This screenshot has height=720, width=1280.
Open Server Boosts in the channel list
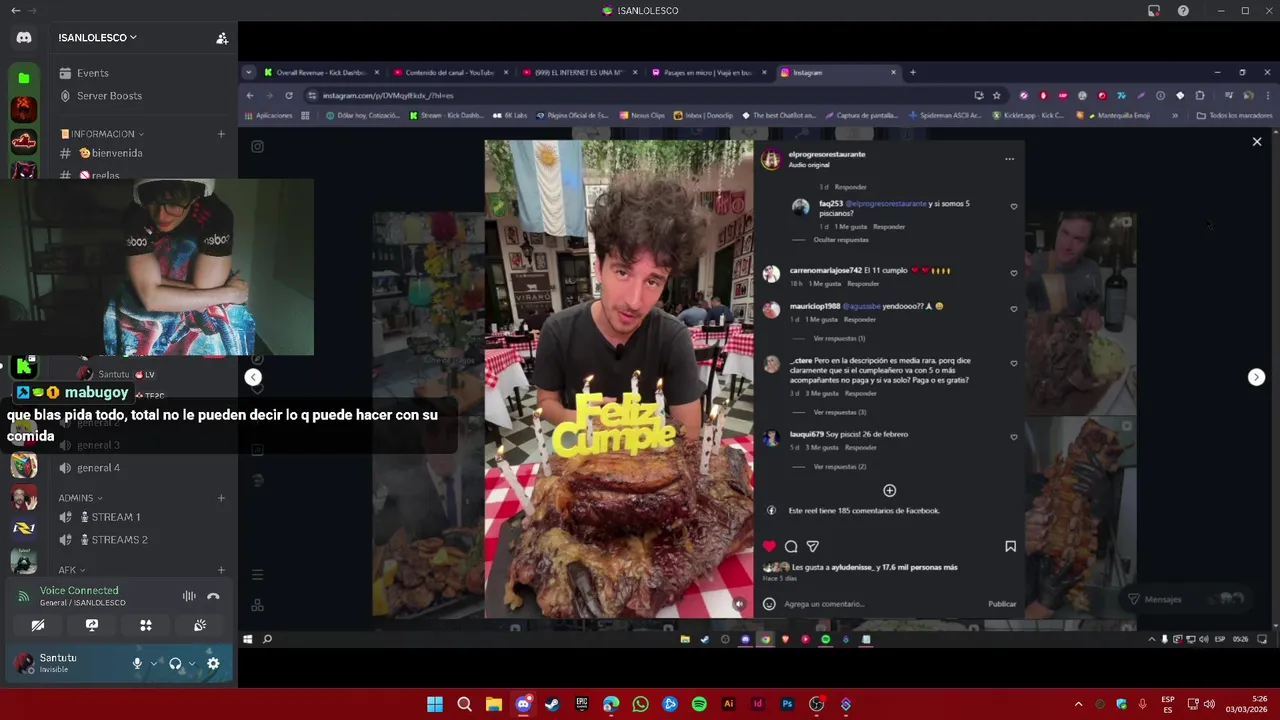pyautogui.click(x=109, y=96)
